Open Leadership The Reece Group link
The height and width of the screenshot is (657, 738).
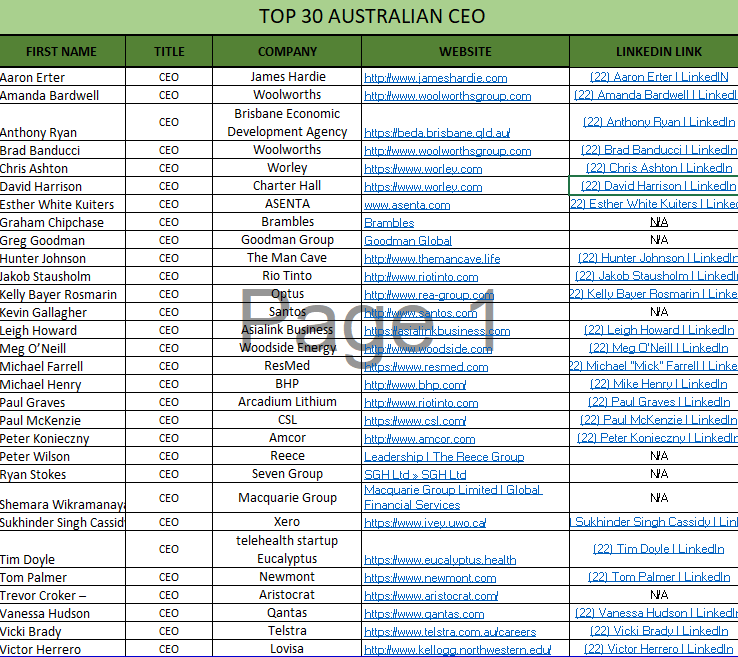coord(444,457)
